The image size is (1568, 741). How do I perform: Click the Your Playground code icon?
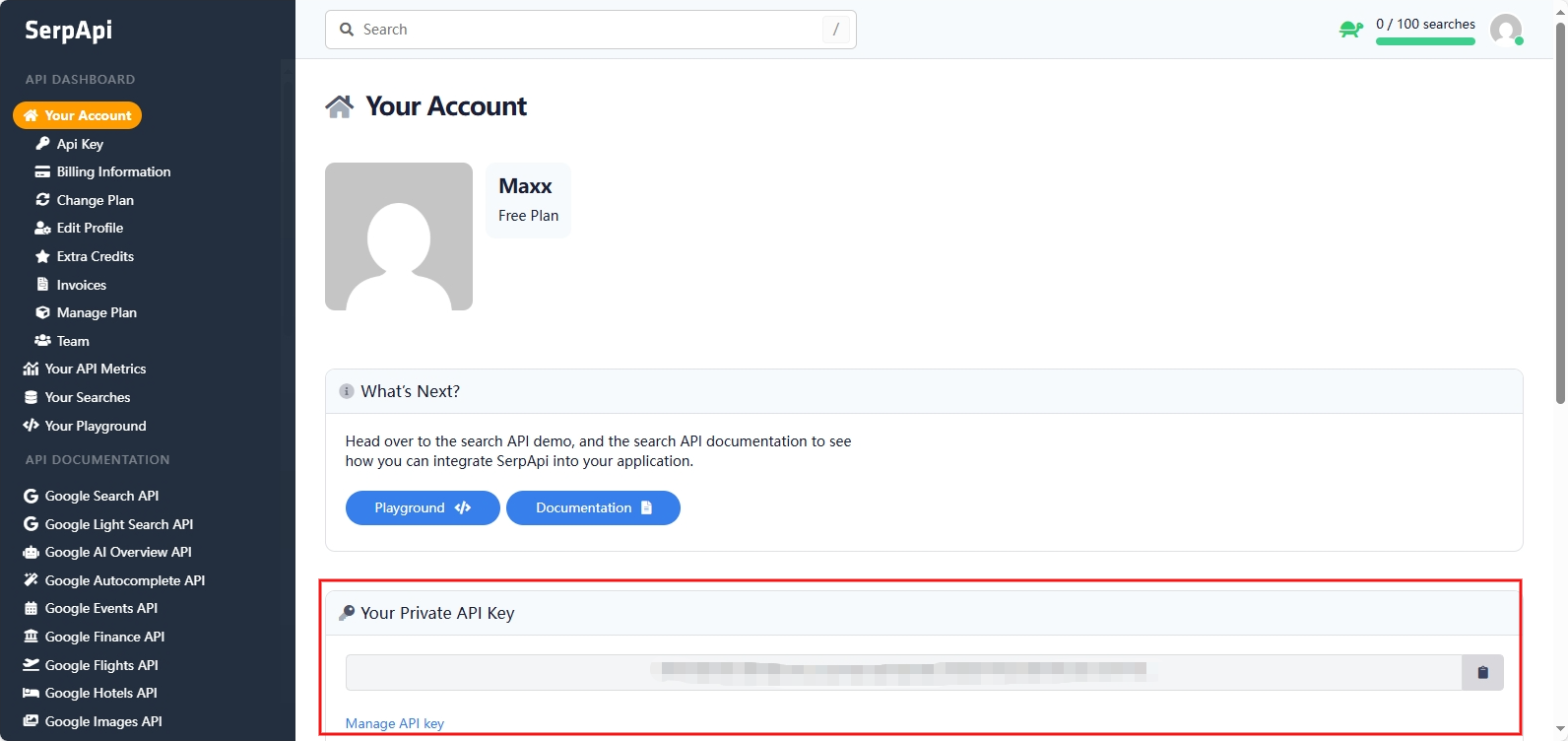coord(31,426)
